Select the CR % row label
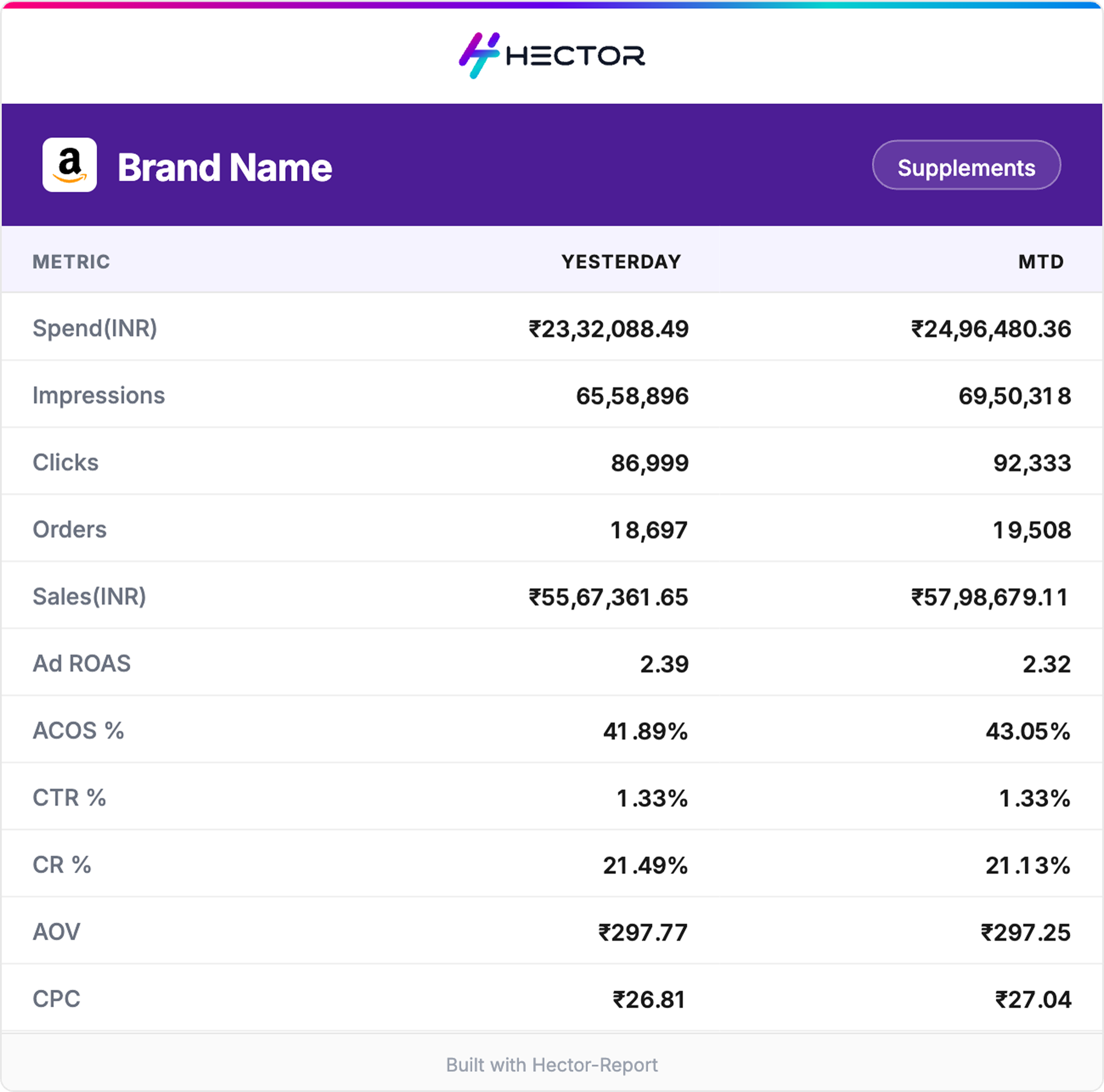 [x=62, y=865]
